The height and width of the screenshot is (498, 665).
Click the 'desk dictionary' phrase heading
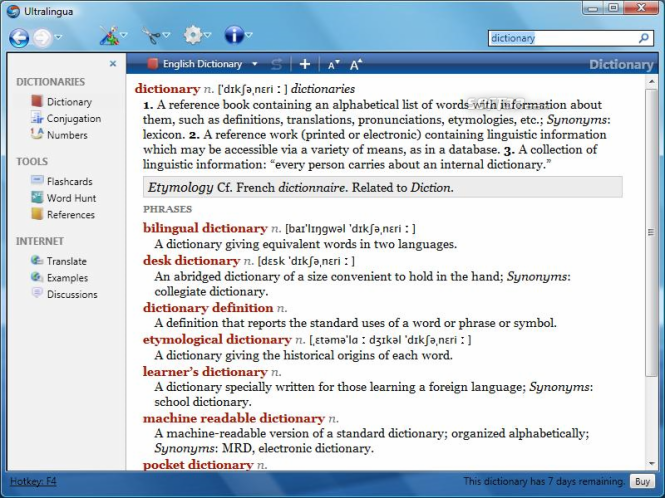pyautogui.click(x=191, y=260)
